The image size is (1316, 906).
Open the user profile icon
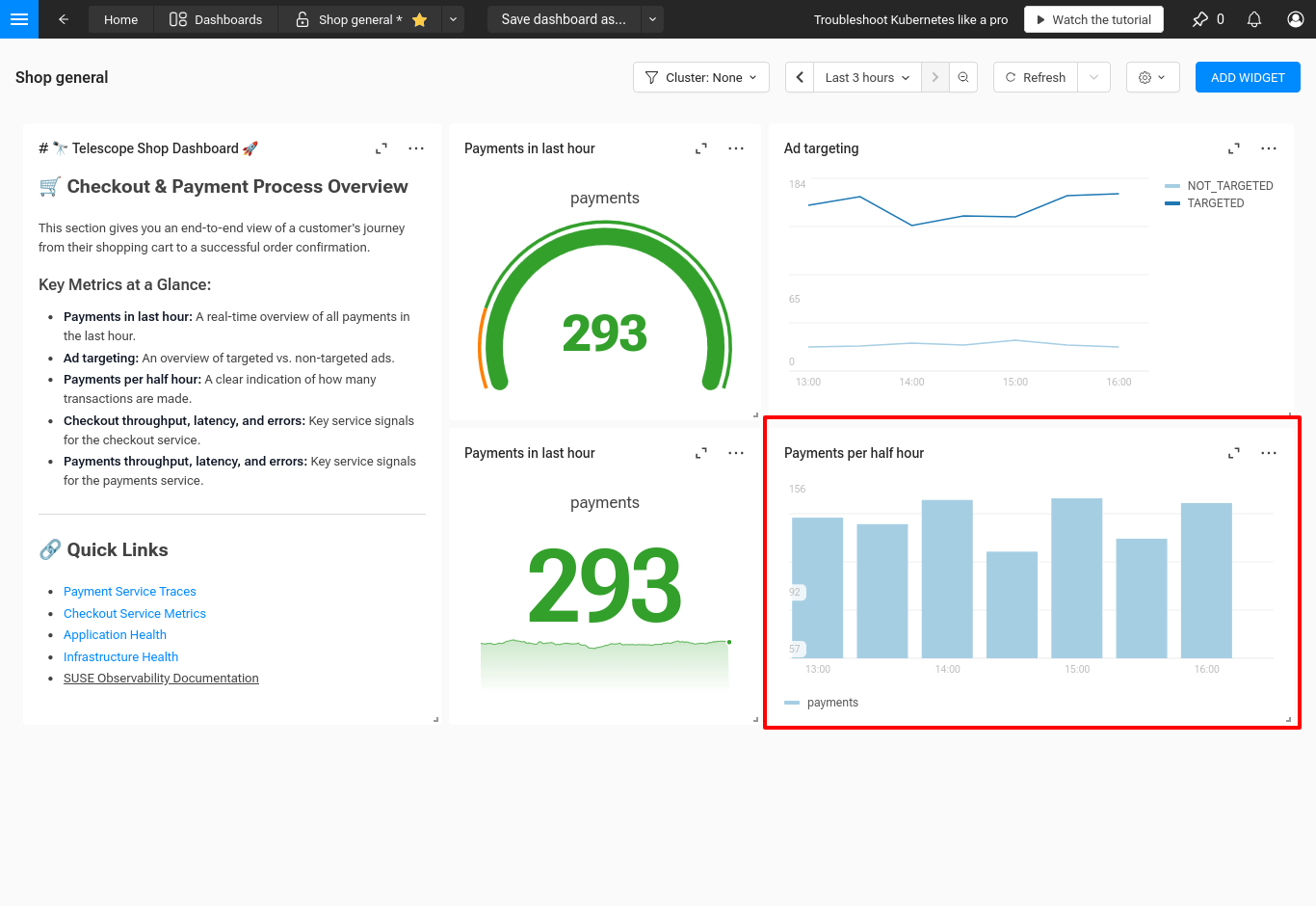tap(1296, 19)
